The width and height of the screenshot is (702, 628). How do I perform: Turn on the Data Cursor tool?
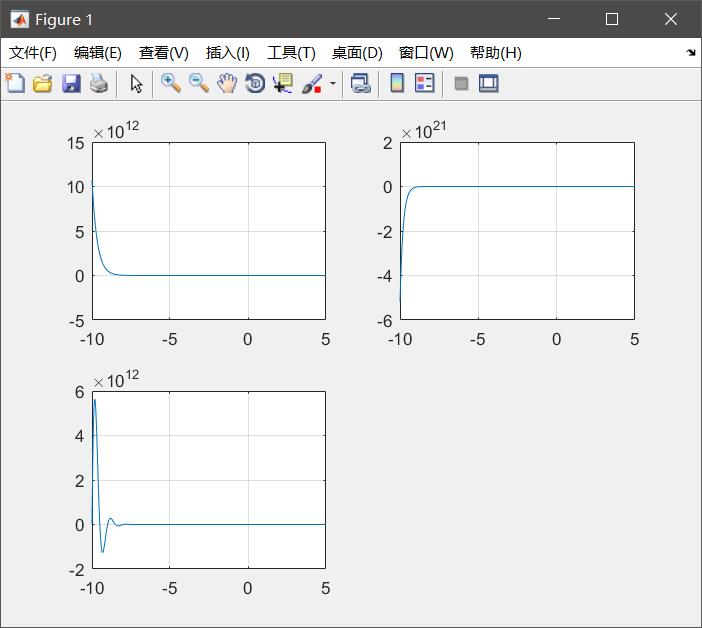[x=283, y=84]
